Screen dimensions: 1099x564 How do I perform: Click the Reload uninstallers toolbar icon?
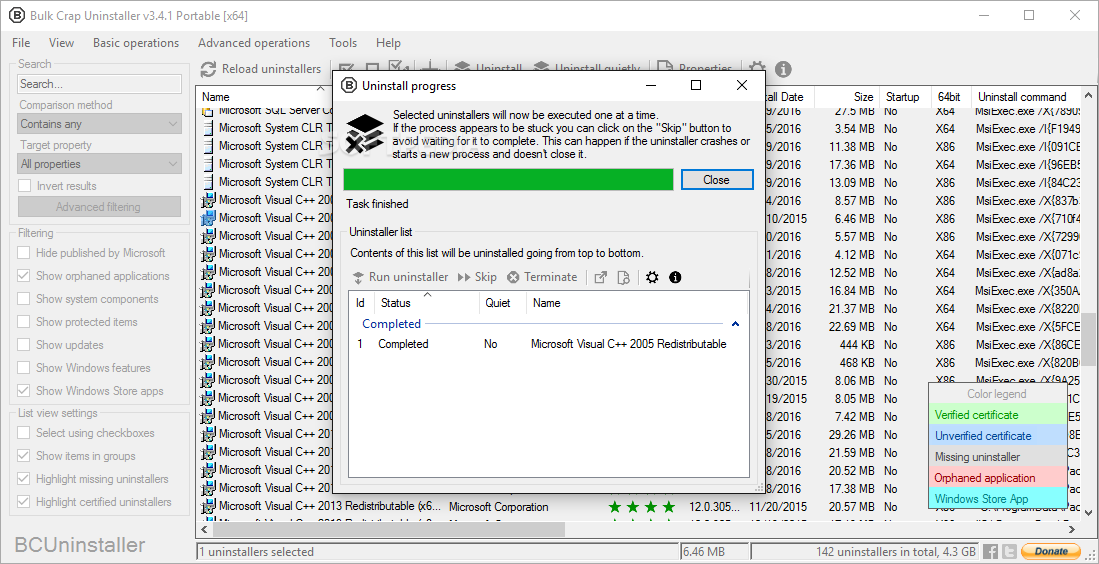pyautogui.click(x=207, y=69)
